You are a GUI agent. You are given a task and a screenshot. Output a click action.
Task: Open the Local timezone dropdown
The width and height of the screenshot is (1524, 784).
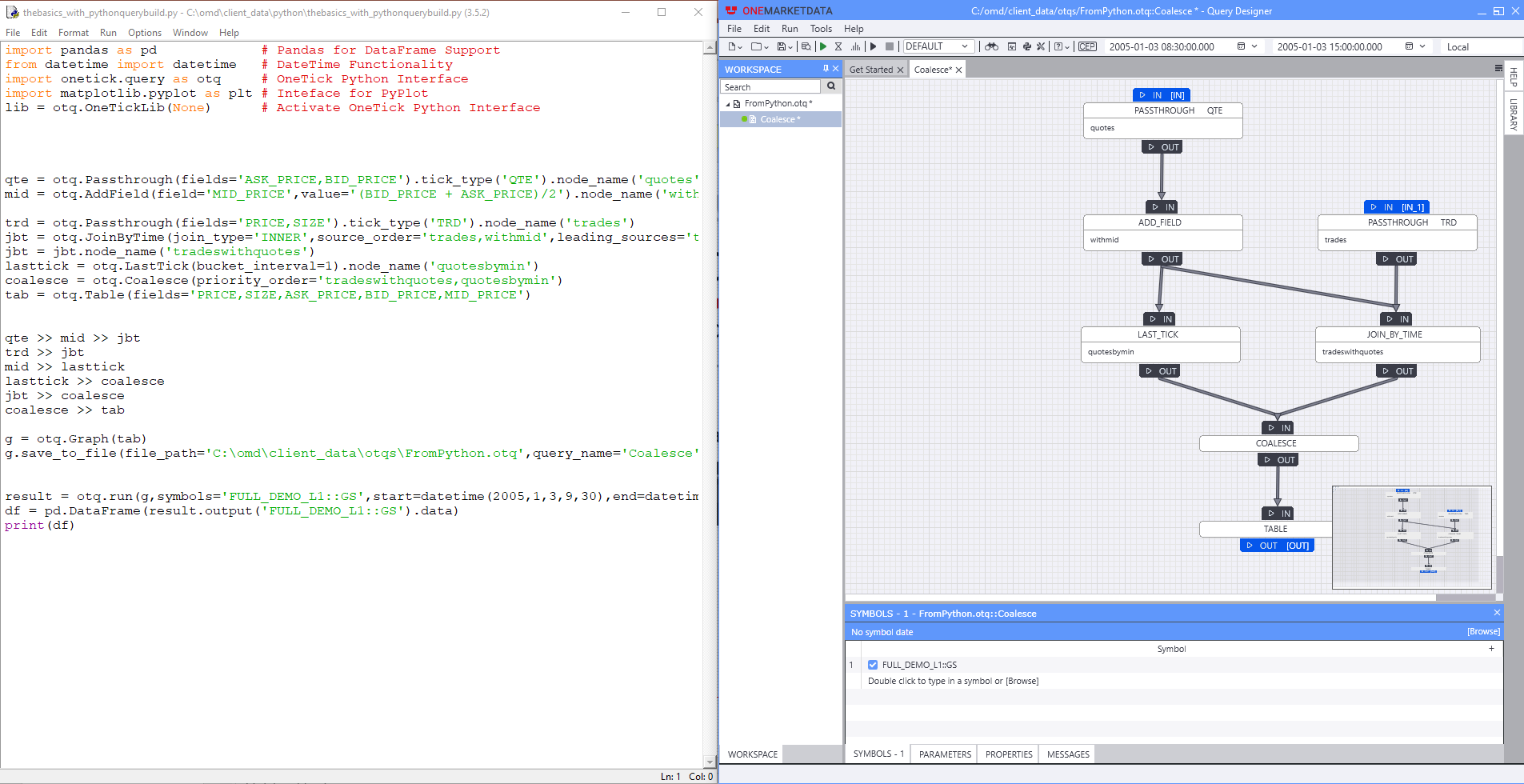point(1480,46)
